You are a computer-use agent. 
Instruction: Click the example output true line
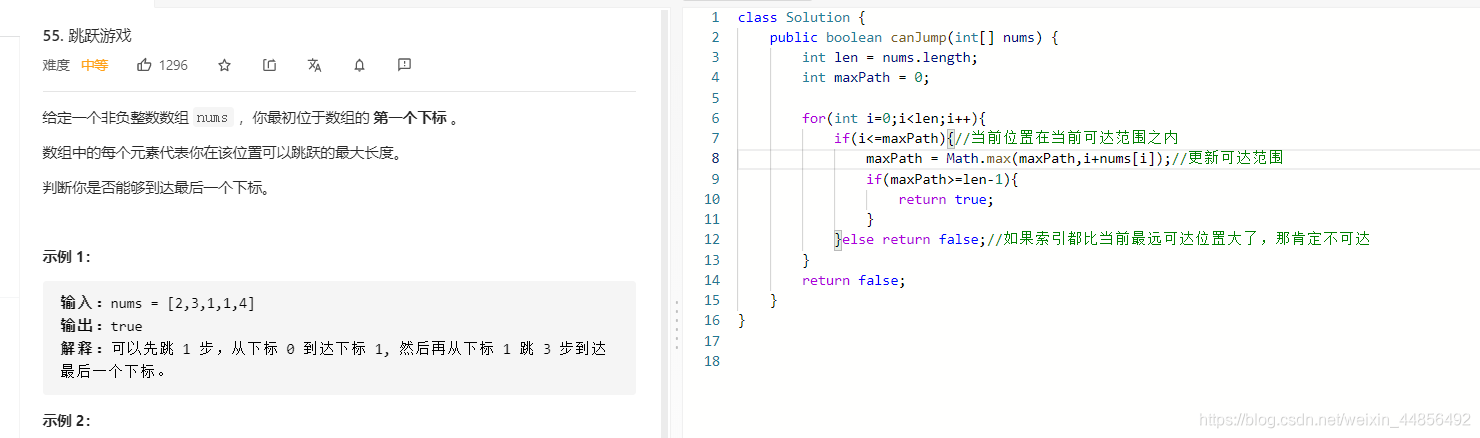pos(101,326)
